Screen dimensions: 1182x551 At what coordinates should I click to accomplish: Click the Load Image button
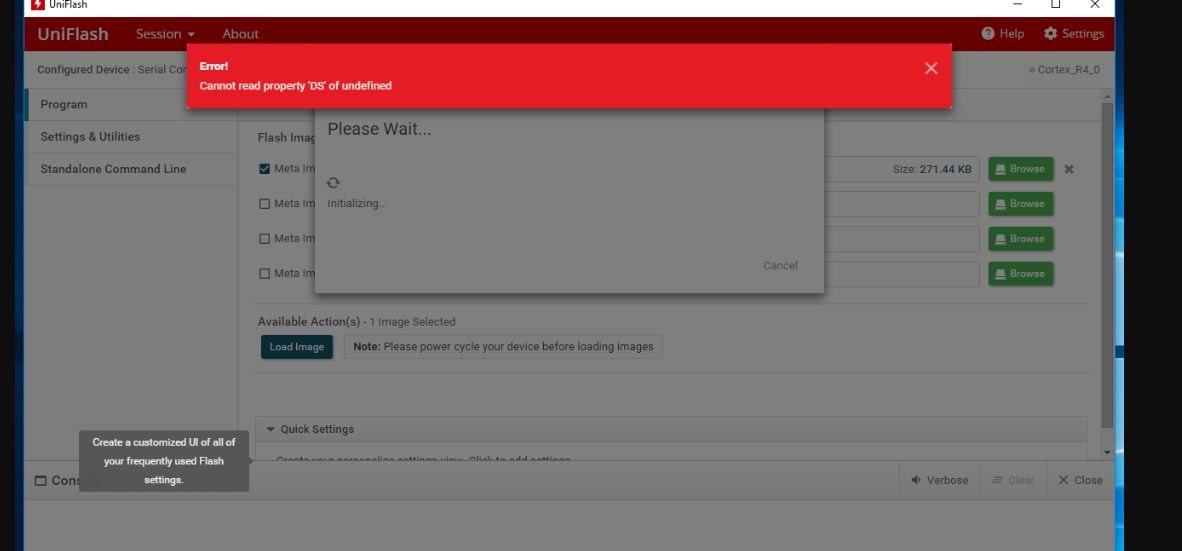pyautogui.click(x=296, y=347)
